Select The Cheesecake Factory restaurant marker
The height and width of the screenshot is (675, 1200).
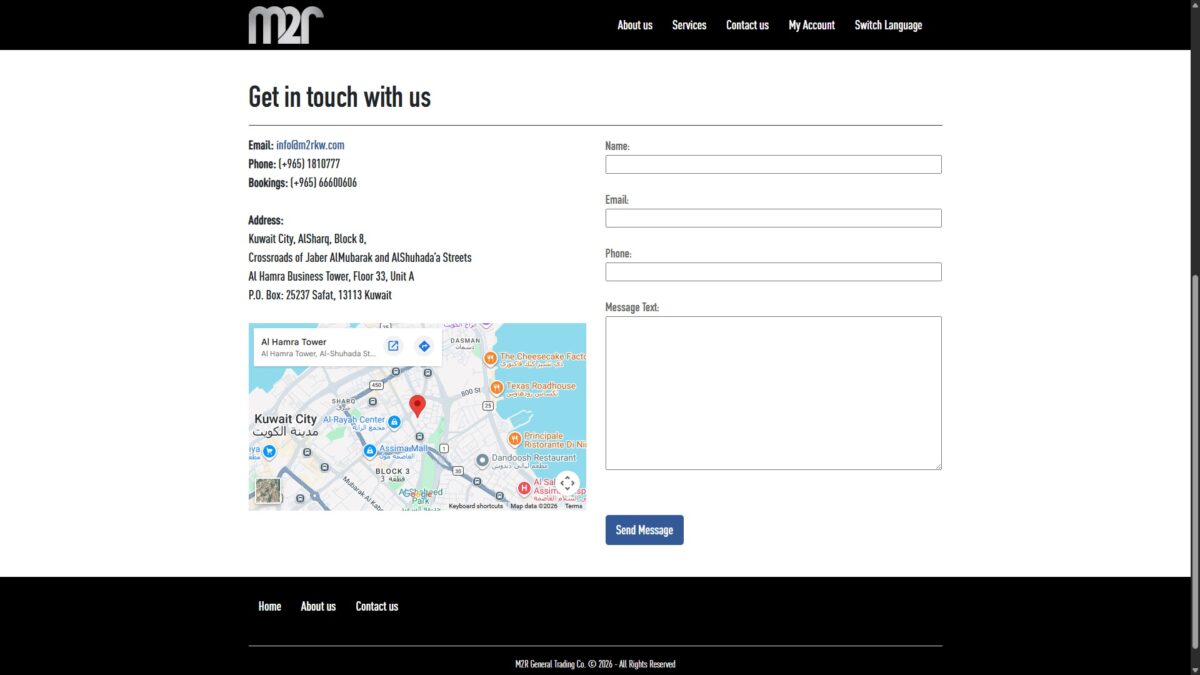click(490, 357)
